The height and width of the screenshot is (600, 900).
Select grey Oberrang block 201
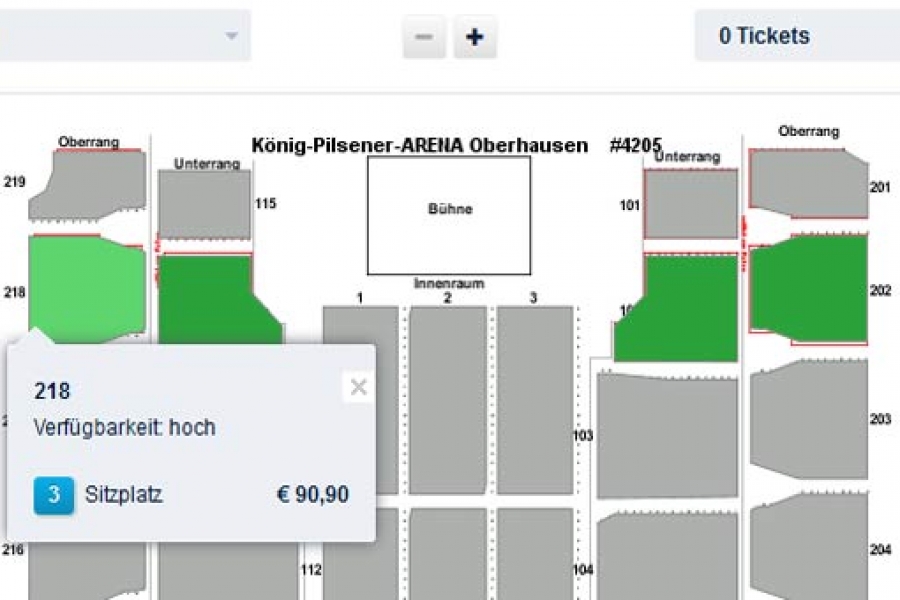pos(808,183)
